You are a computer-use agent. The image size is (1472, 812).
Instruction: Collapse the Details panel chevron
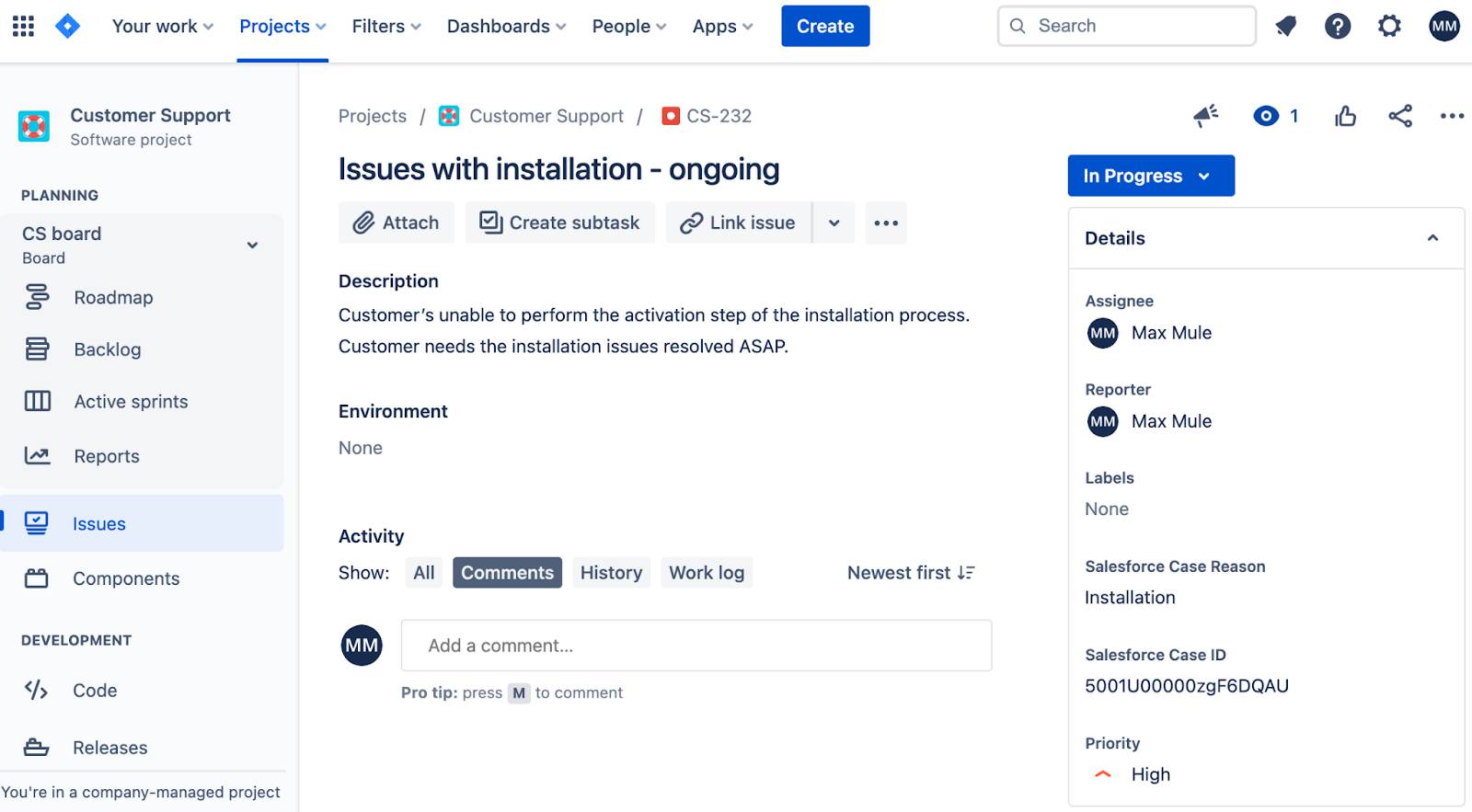1432,238
